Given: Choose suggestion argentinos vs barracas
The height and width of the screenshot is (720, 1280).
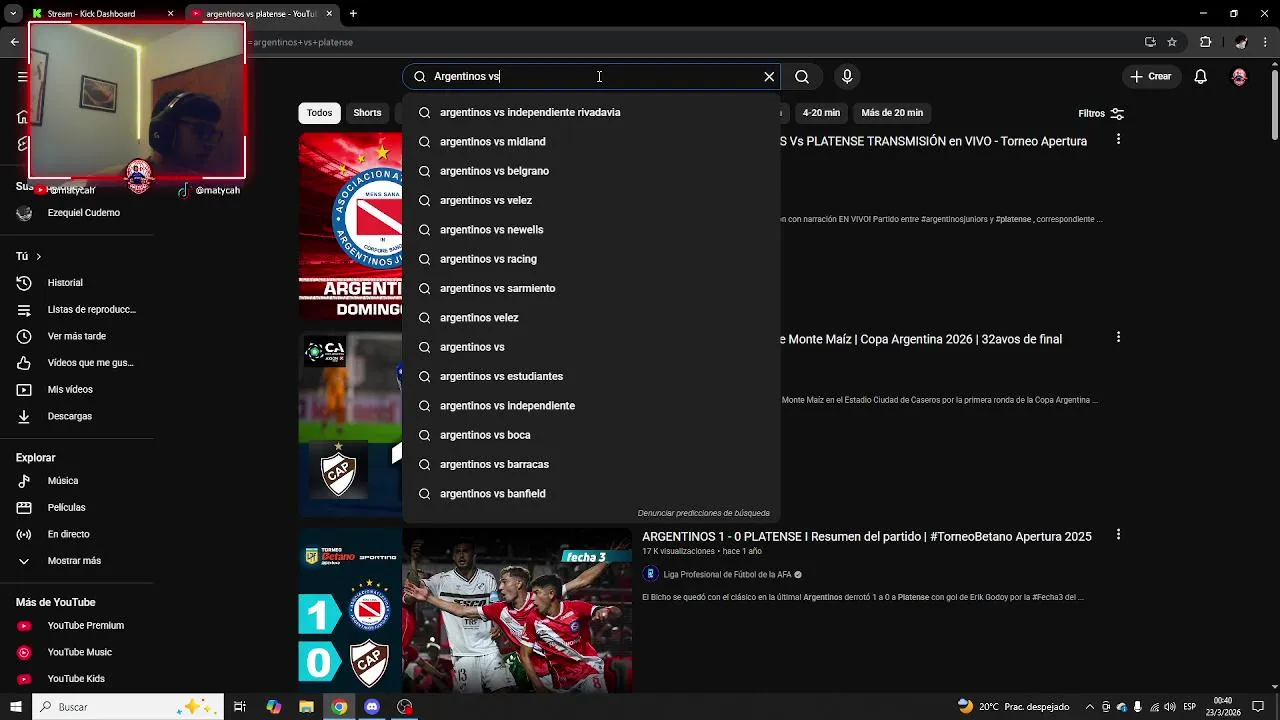Looking at the screenshot, I should pyautogui.click(x=591, y=464).
